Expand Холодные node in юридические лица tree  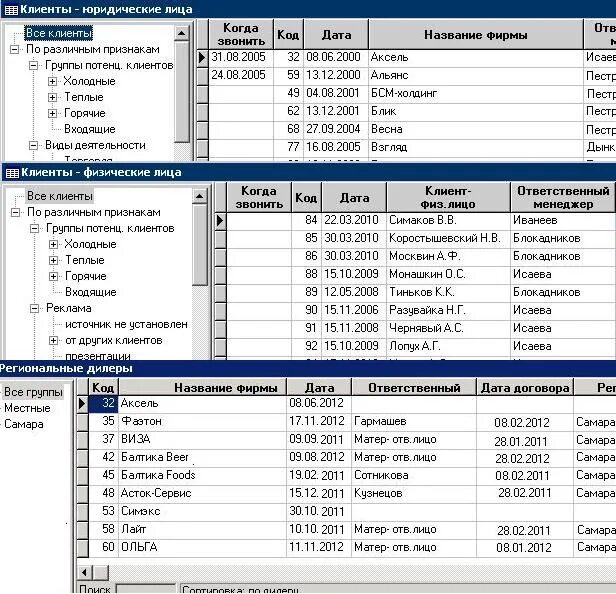pyautogui.click(x=52, y=81)
